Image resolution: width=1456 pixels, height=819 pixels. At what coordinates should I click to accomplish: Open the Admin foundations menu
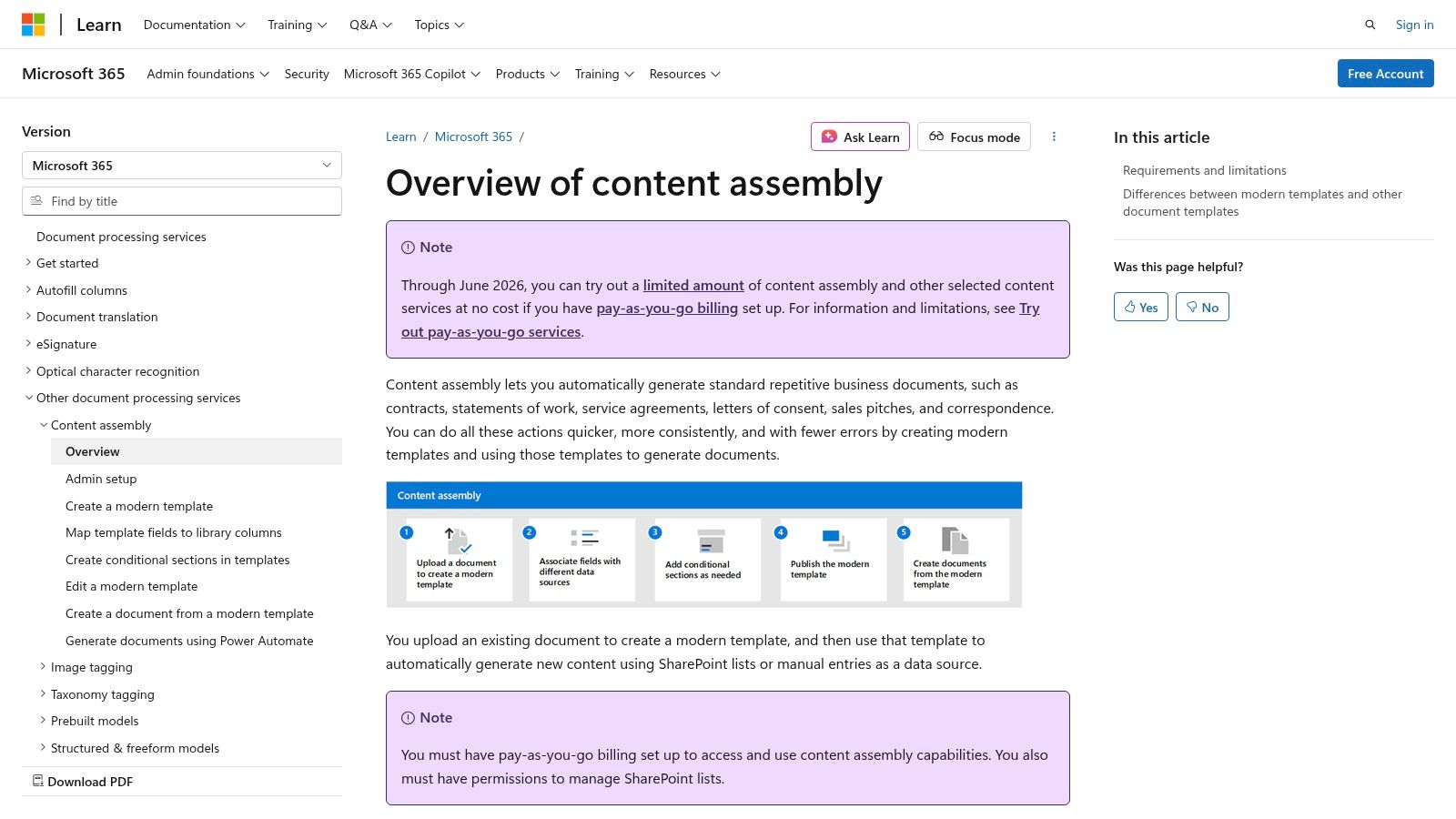(x=207, y=74)
